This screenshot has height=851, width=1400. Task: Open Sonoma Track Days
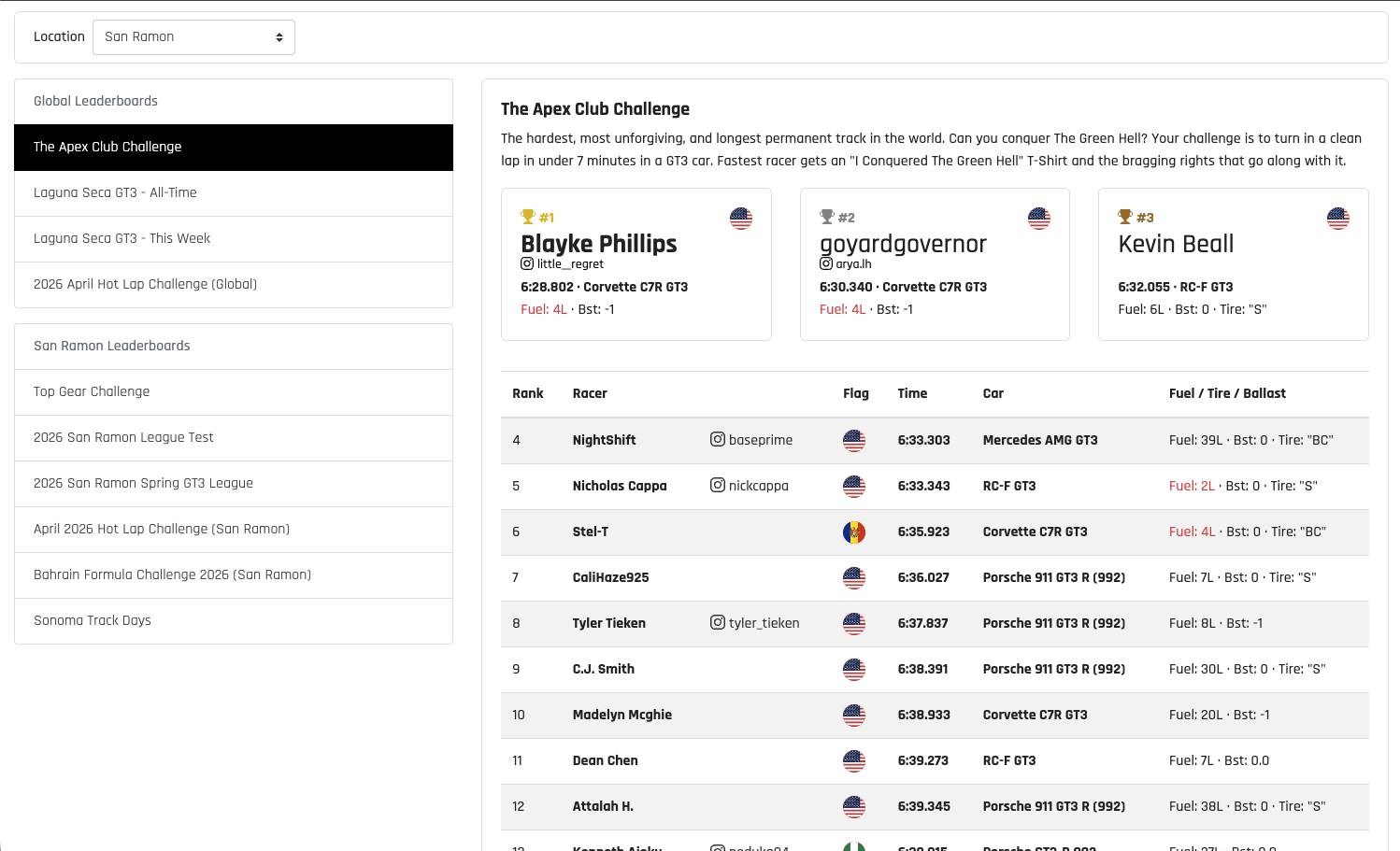pos(92,620)
